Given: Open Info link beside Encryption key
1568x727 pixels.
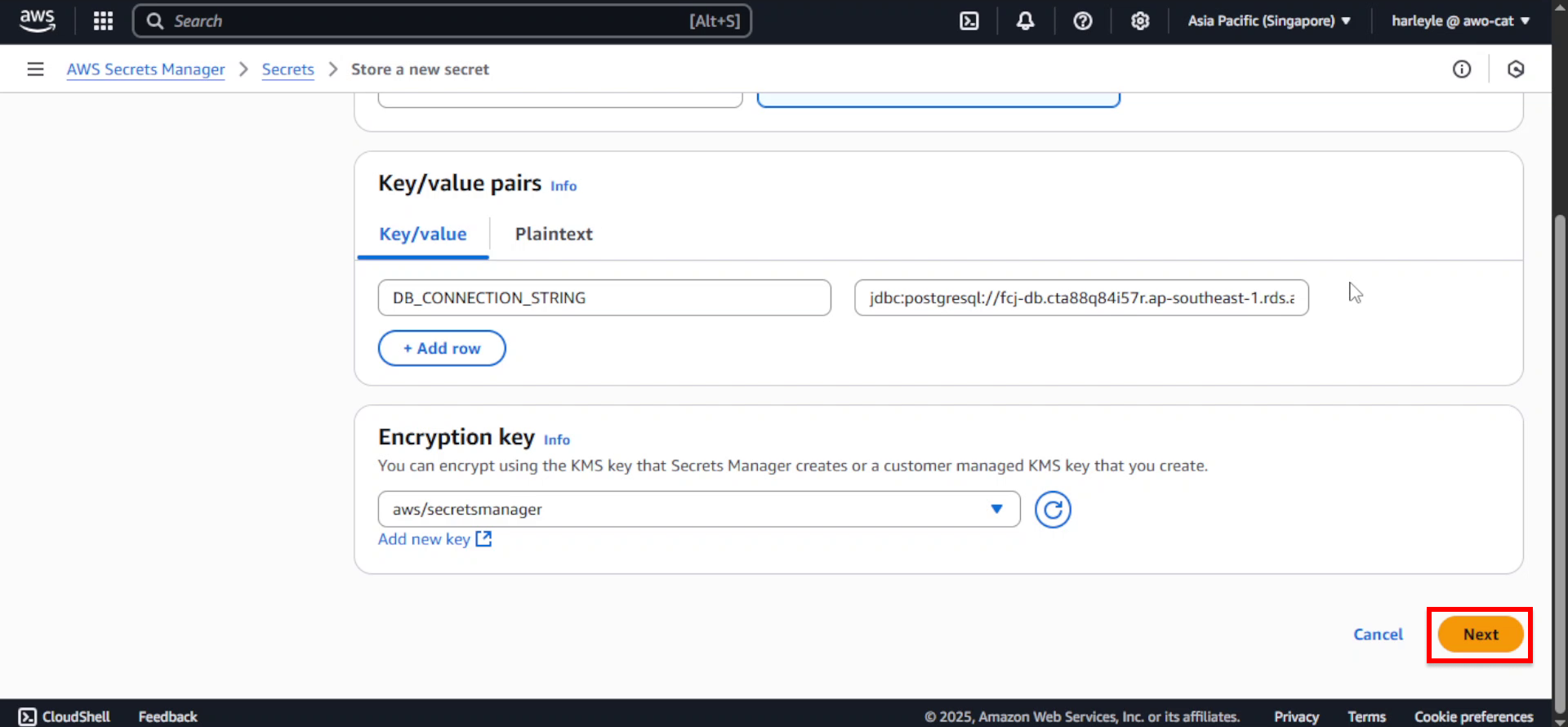Looking at the screenshot, I should click(557, 439).
